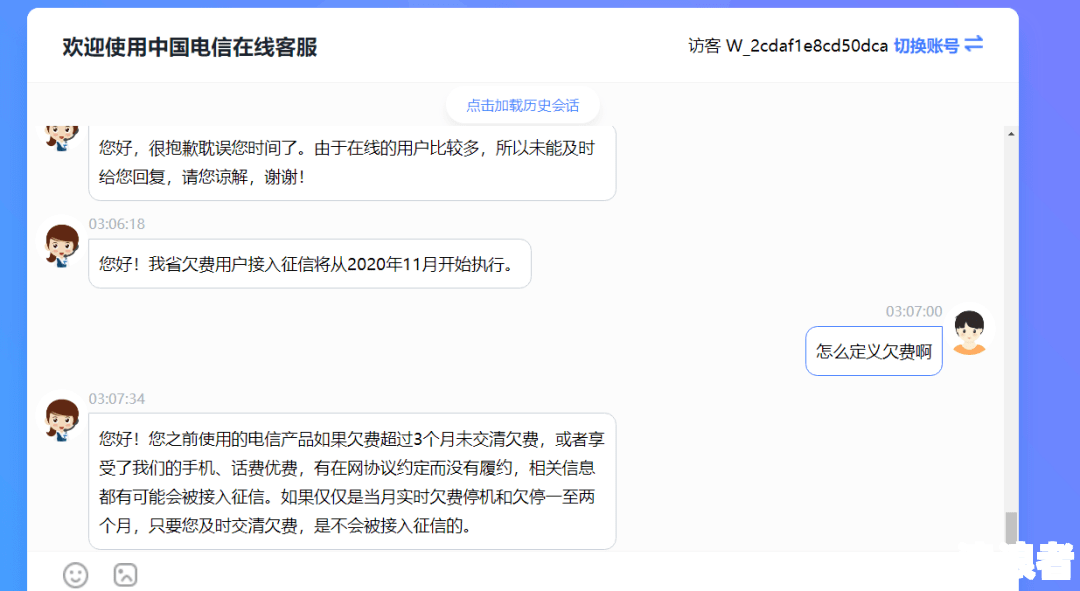Load chat history via 点击加载历史会话
Image resolution: width=1080 pixels, height=591 pixels.
coord(523,105)
